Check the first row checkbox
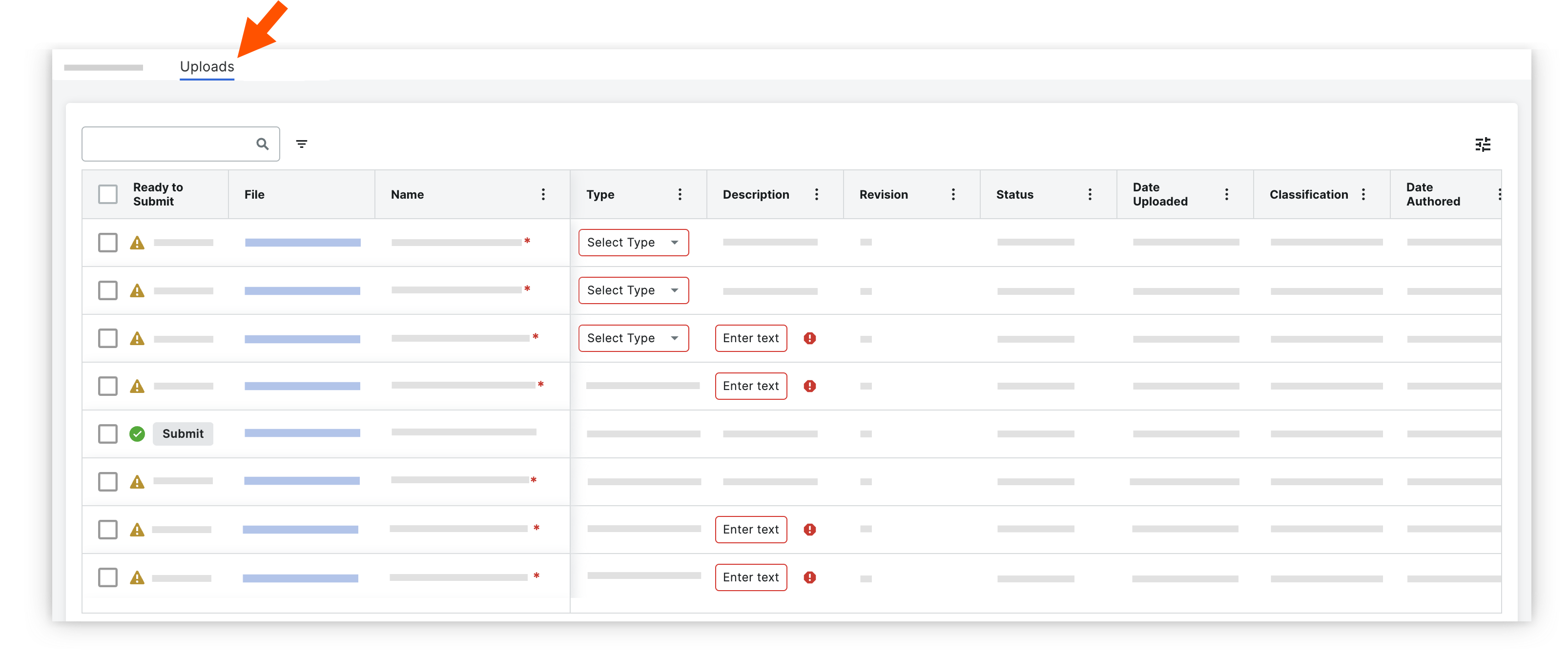1568x658 pixels. (x=108, y=243)
